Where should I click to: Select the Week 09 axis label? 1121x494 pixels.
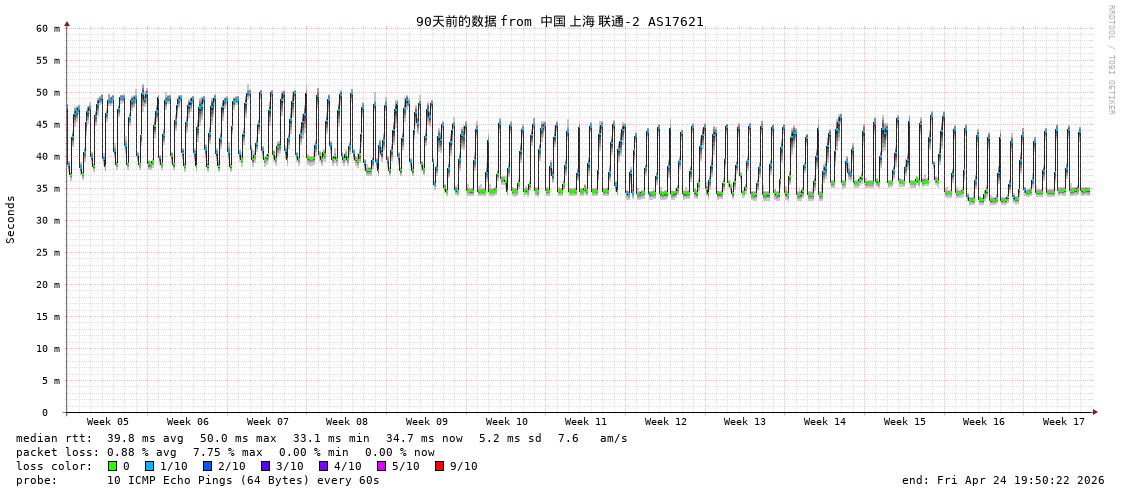click(x=427, y=422)
